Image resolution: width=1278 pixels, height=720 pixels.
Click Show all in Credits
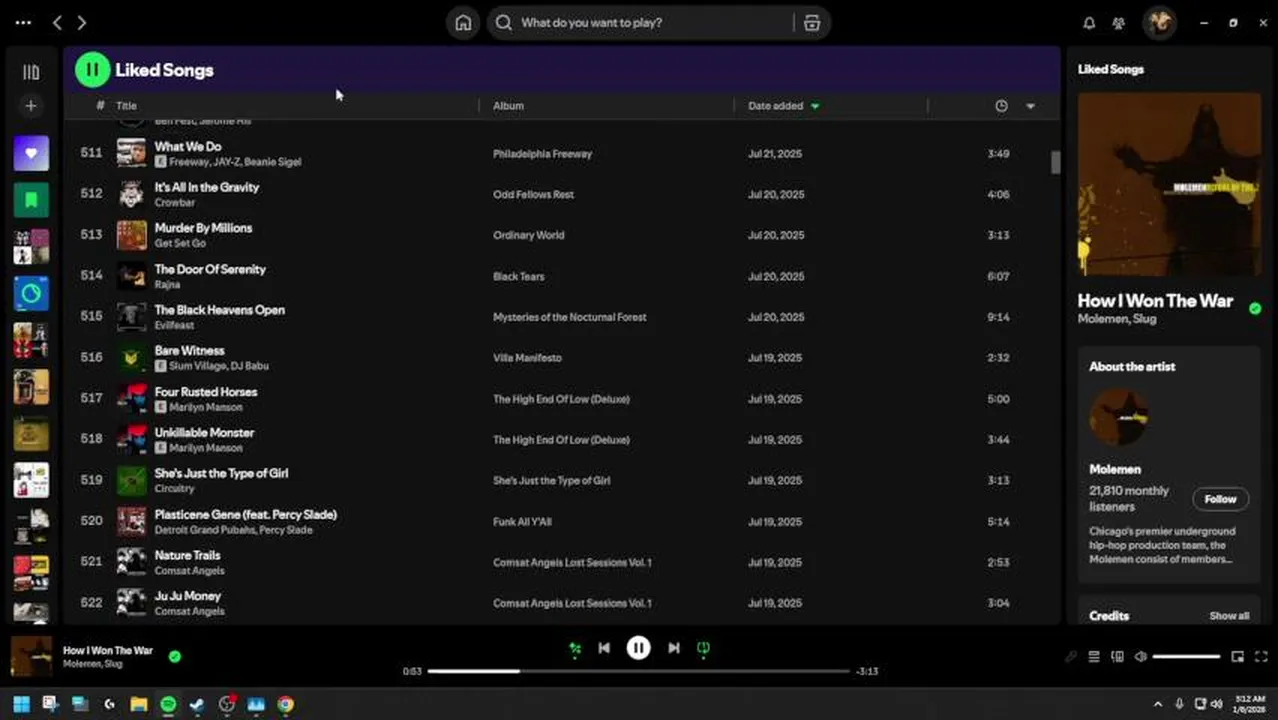1229,616
